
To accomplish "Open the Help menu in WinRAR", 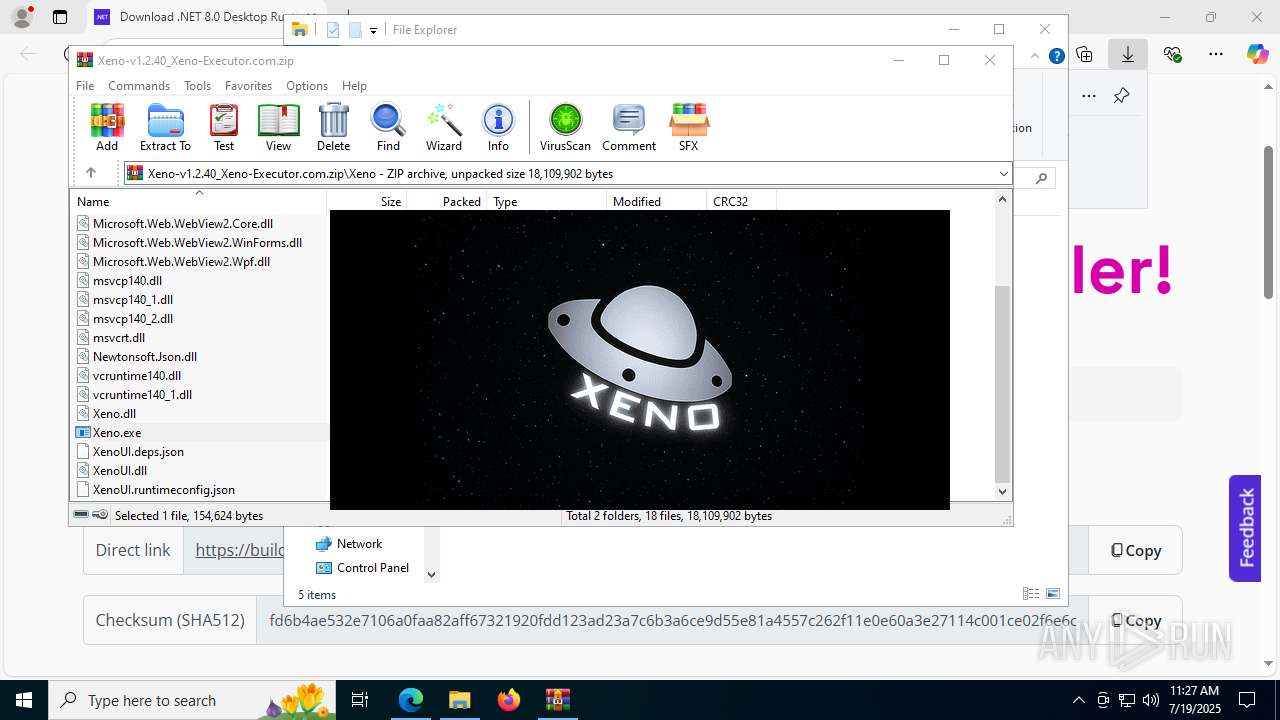I will (x=354, y=86).
